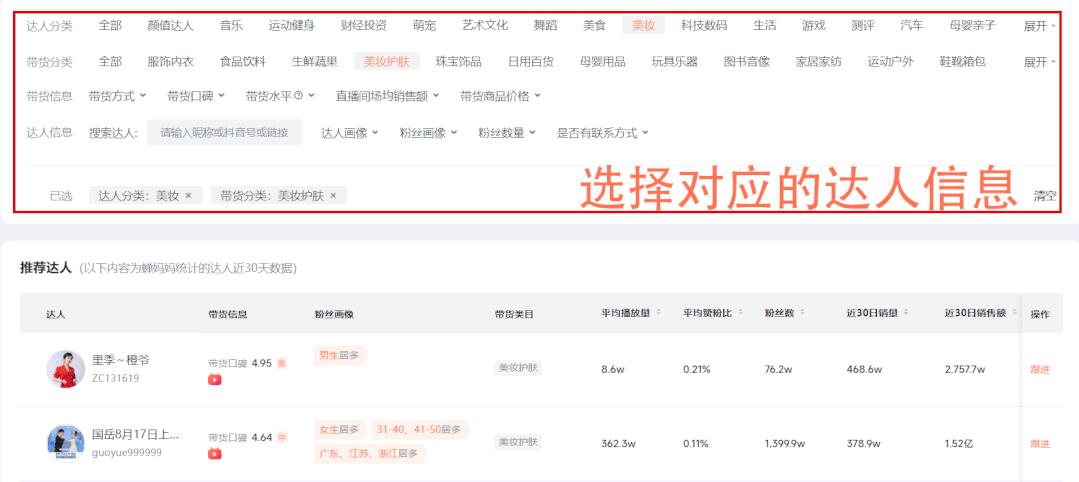Open 国岳 influencer avatar thumbnail
The width and height of the screenshot is (1079, 482).
pyautogui.click(x=65, y=443)
